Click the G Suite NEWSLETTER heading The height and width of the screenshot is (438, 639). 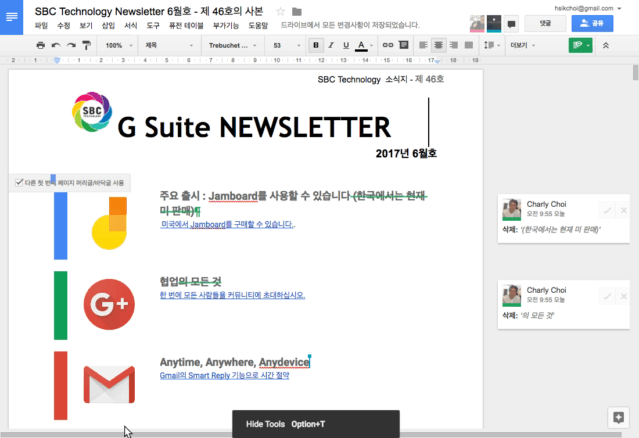(x=254, y=127)
